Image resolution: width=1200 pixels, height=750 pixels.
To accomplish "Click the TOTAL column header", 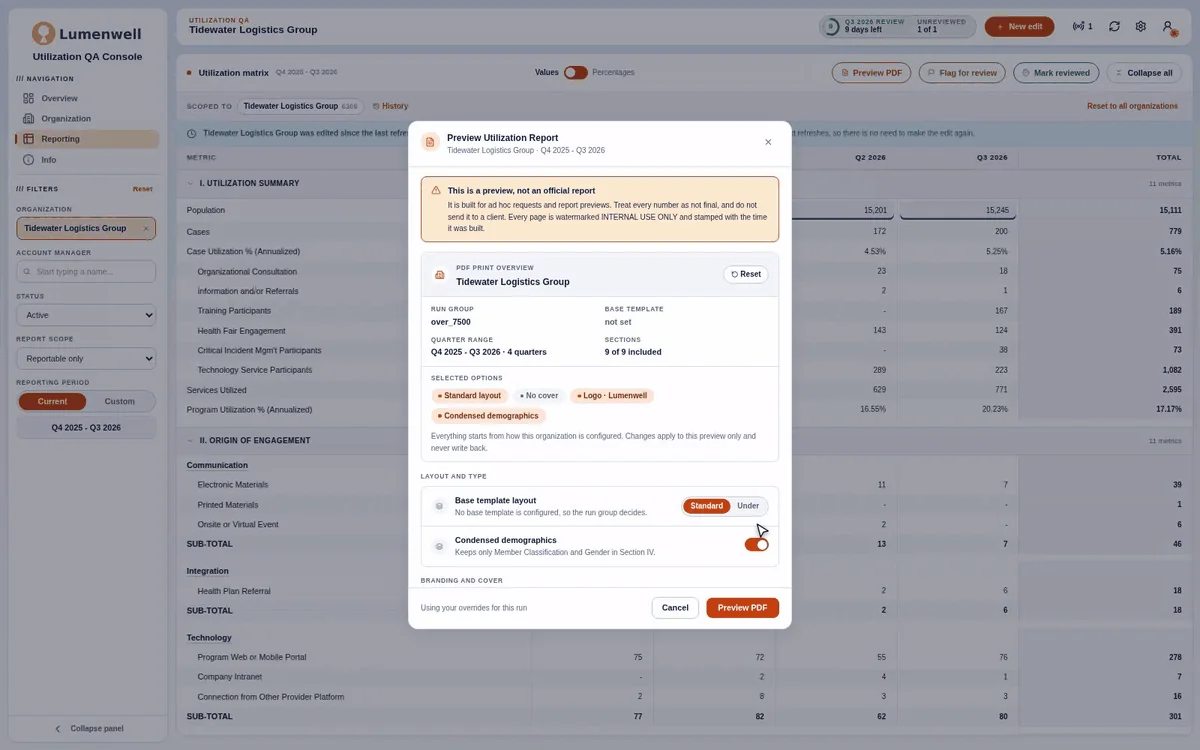I will 1169,157.
